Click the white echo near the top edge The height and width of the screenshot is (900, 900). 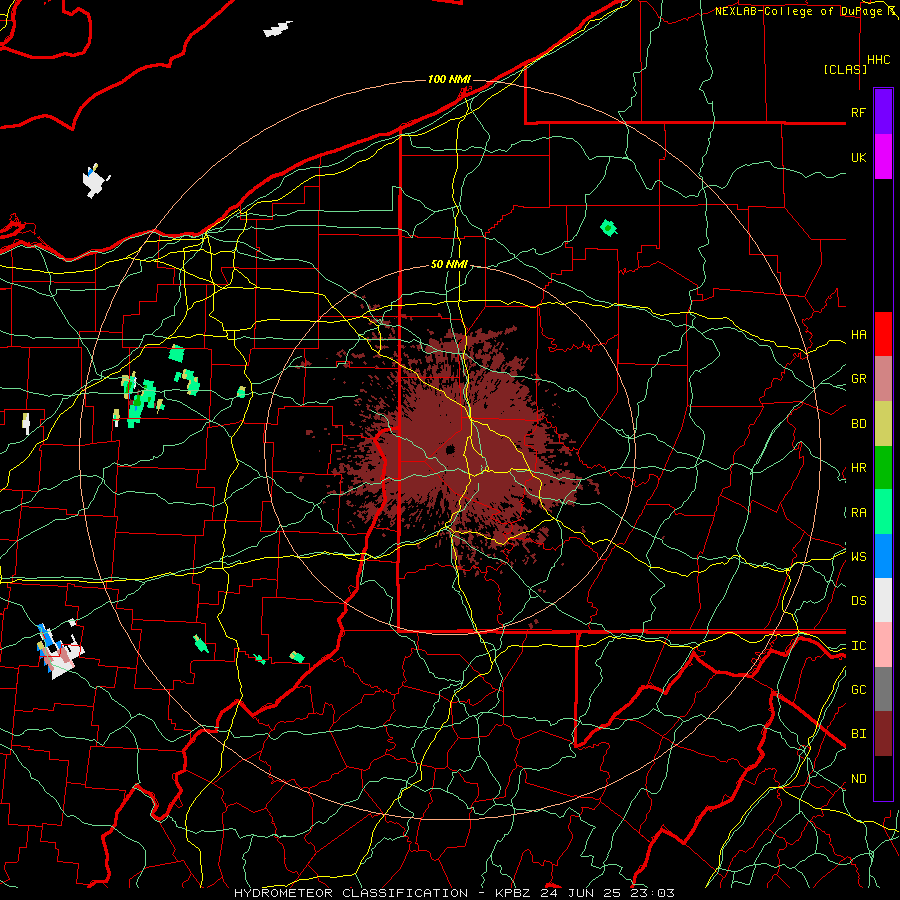(278, 29)
